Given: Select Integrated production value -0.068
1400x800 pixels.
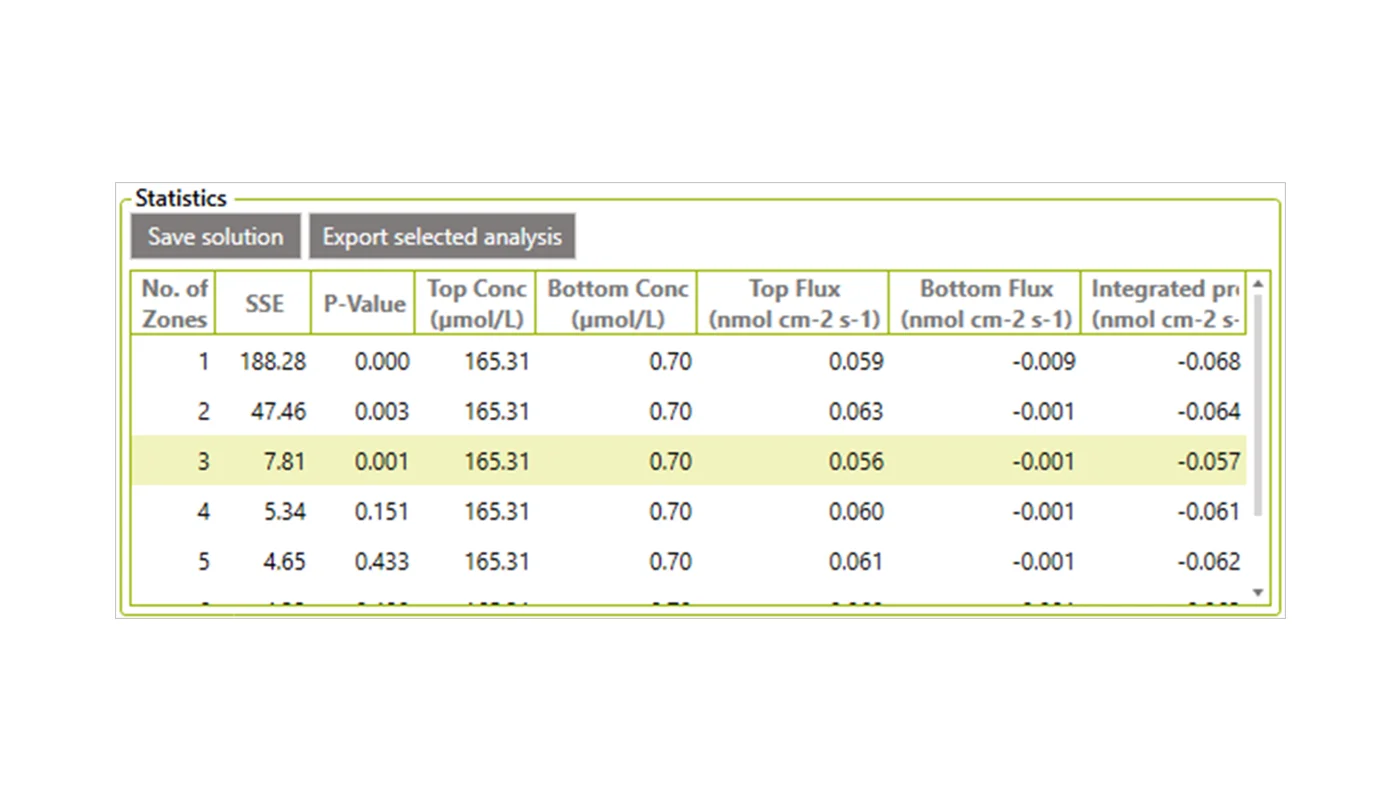Looking at the screenshot, I should pos(1209,362).
